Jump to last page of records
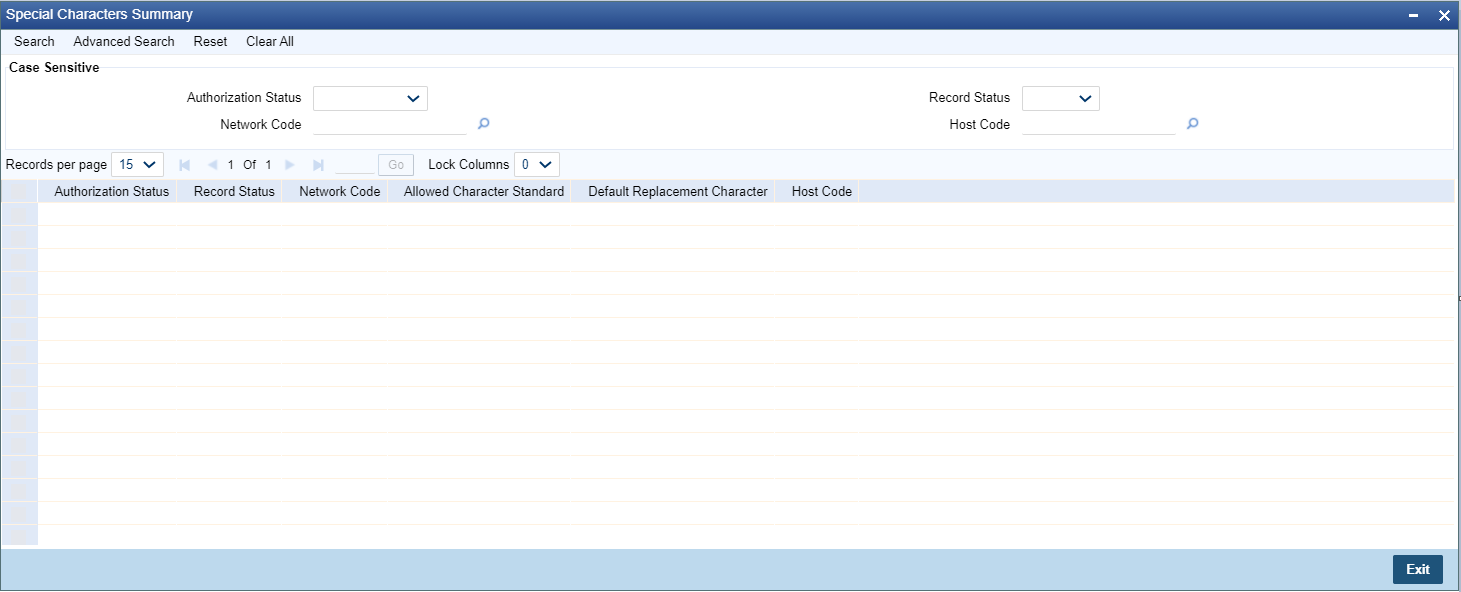Screen dimensions: 1461x592 point(318,165)
